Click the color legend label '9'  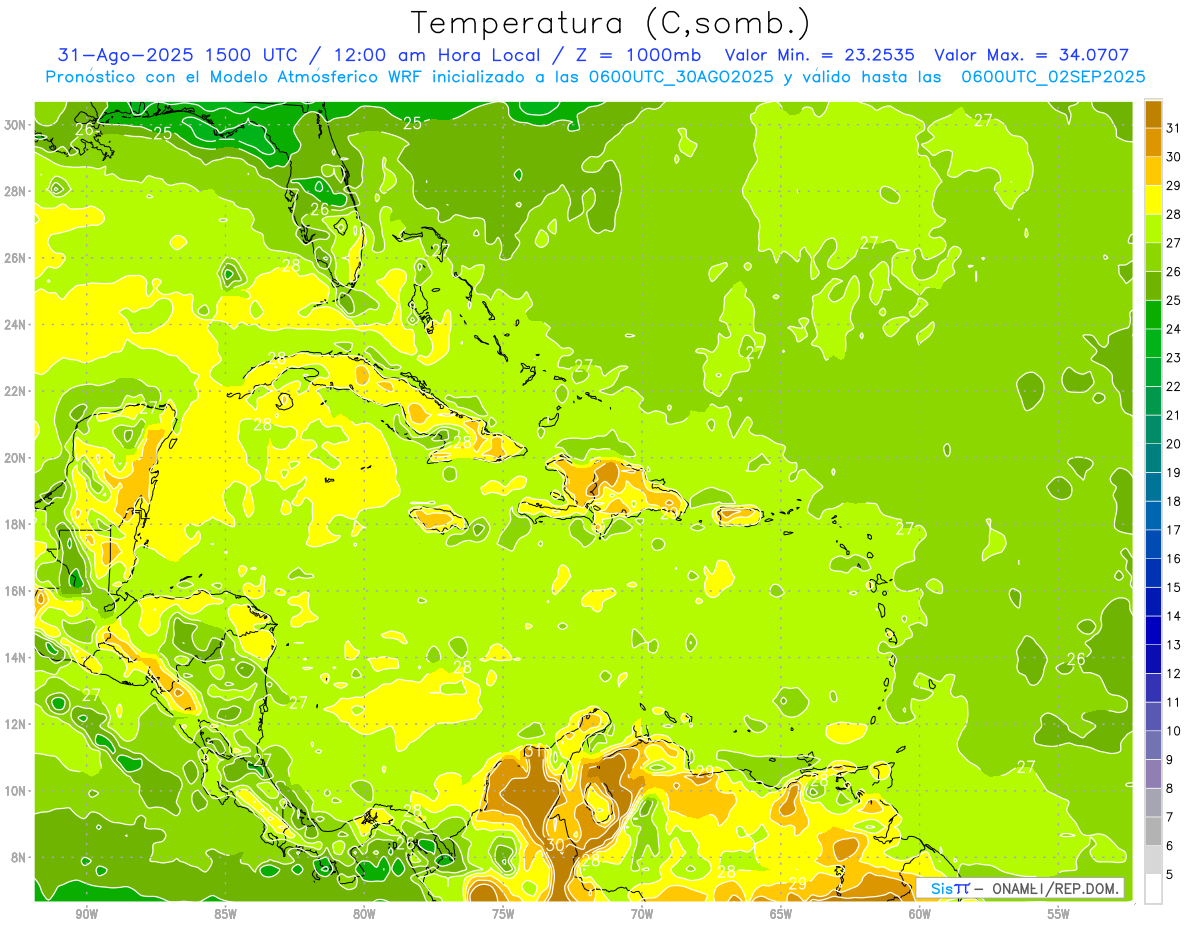[1170, 760]
